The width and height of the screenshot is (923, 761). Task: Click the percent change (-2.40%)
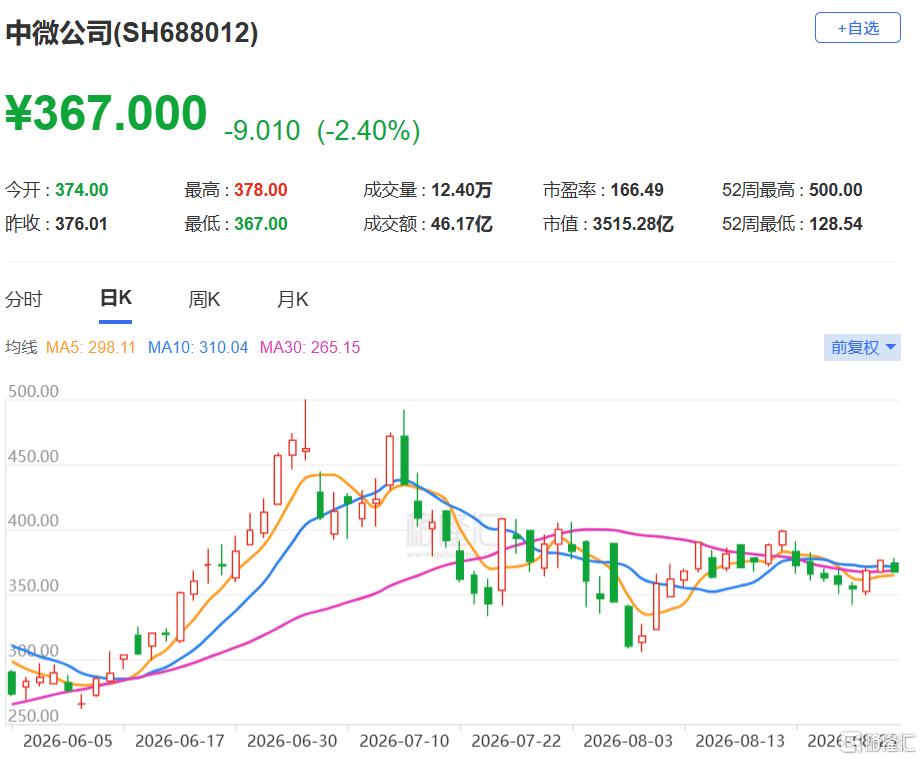[368, 131]
